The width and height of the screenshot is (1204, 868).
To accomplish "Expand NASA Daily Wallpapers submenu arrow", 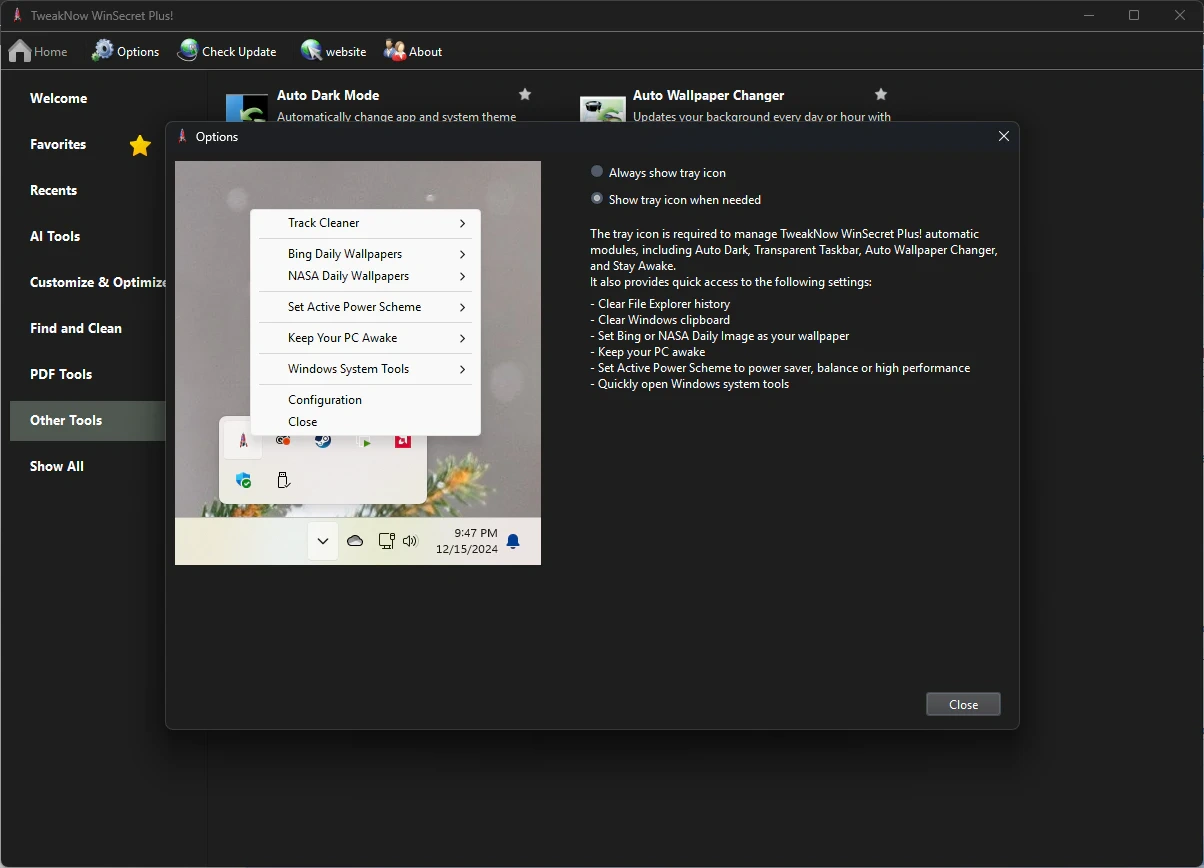I will point(463,276).
